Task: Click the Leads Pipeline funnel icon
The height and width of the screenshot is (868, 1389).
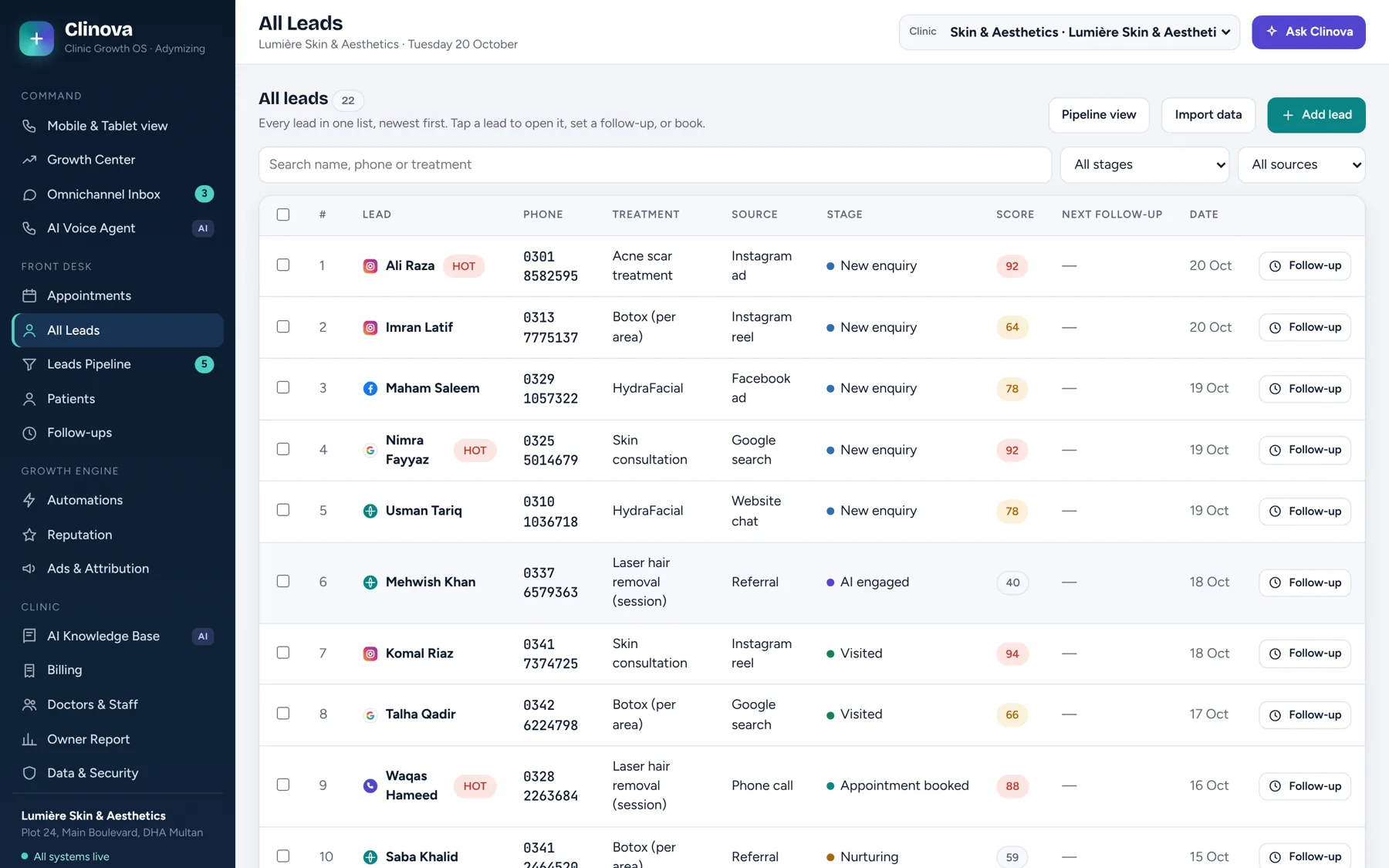Action: click(29, 364)
